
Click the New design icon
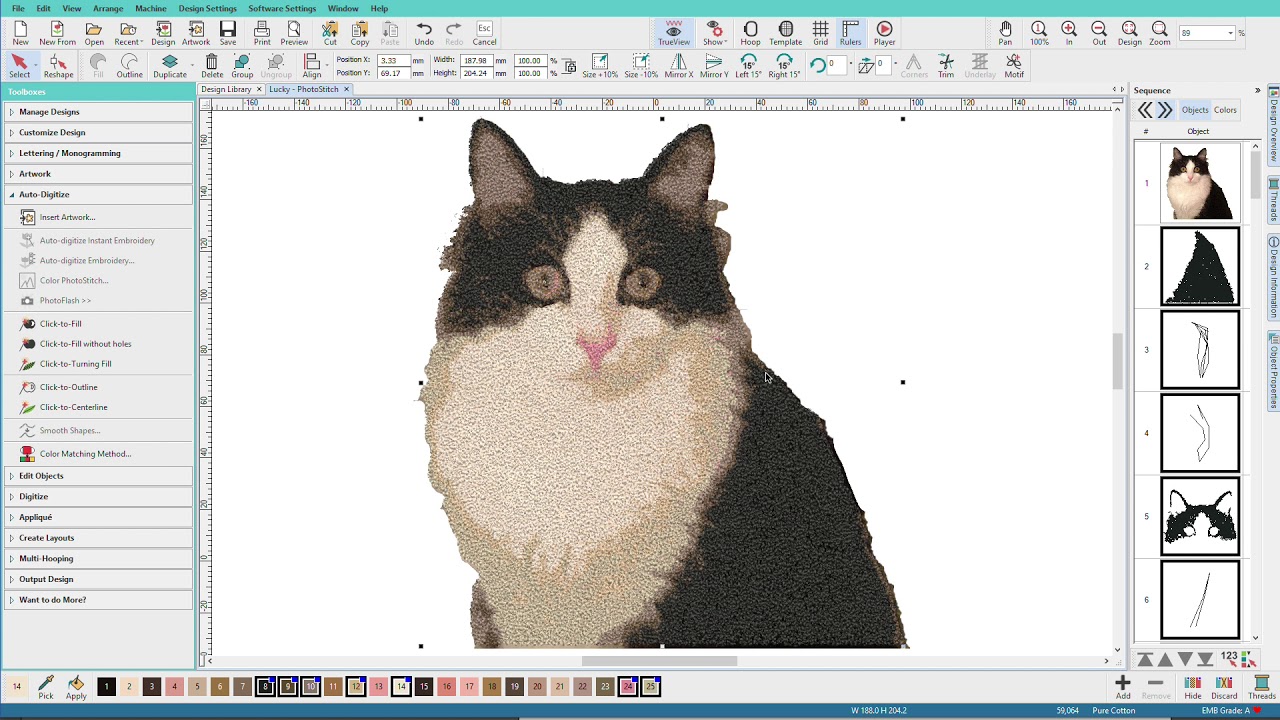[x=20, y=34]
